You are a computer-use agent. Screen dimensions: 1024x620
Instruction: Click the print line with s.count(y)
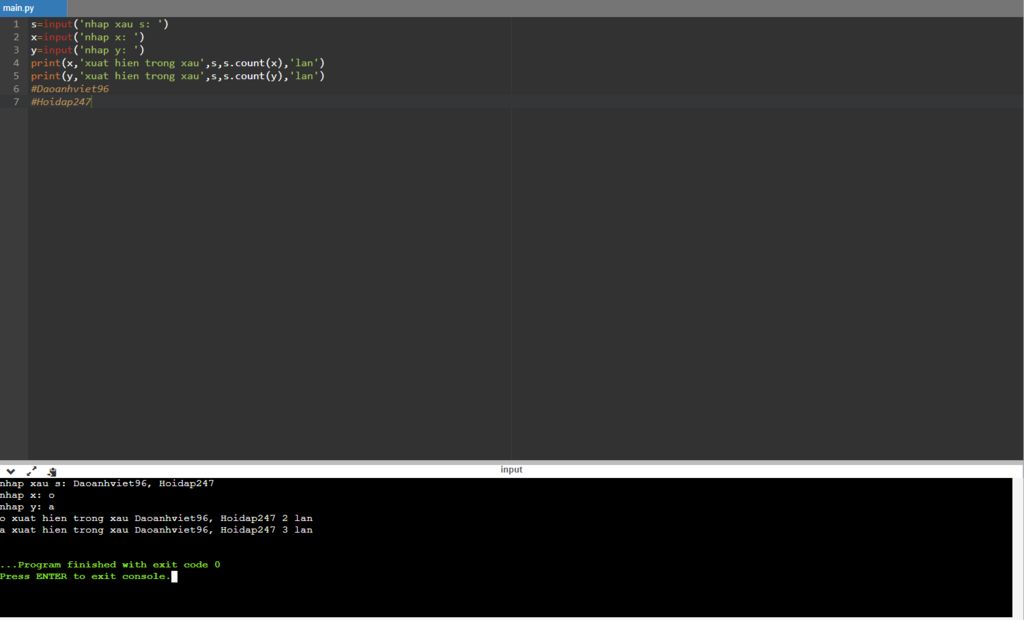tap(178, 76)
